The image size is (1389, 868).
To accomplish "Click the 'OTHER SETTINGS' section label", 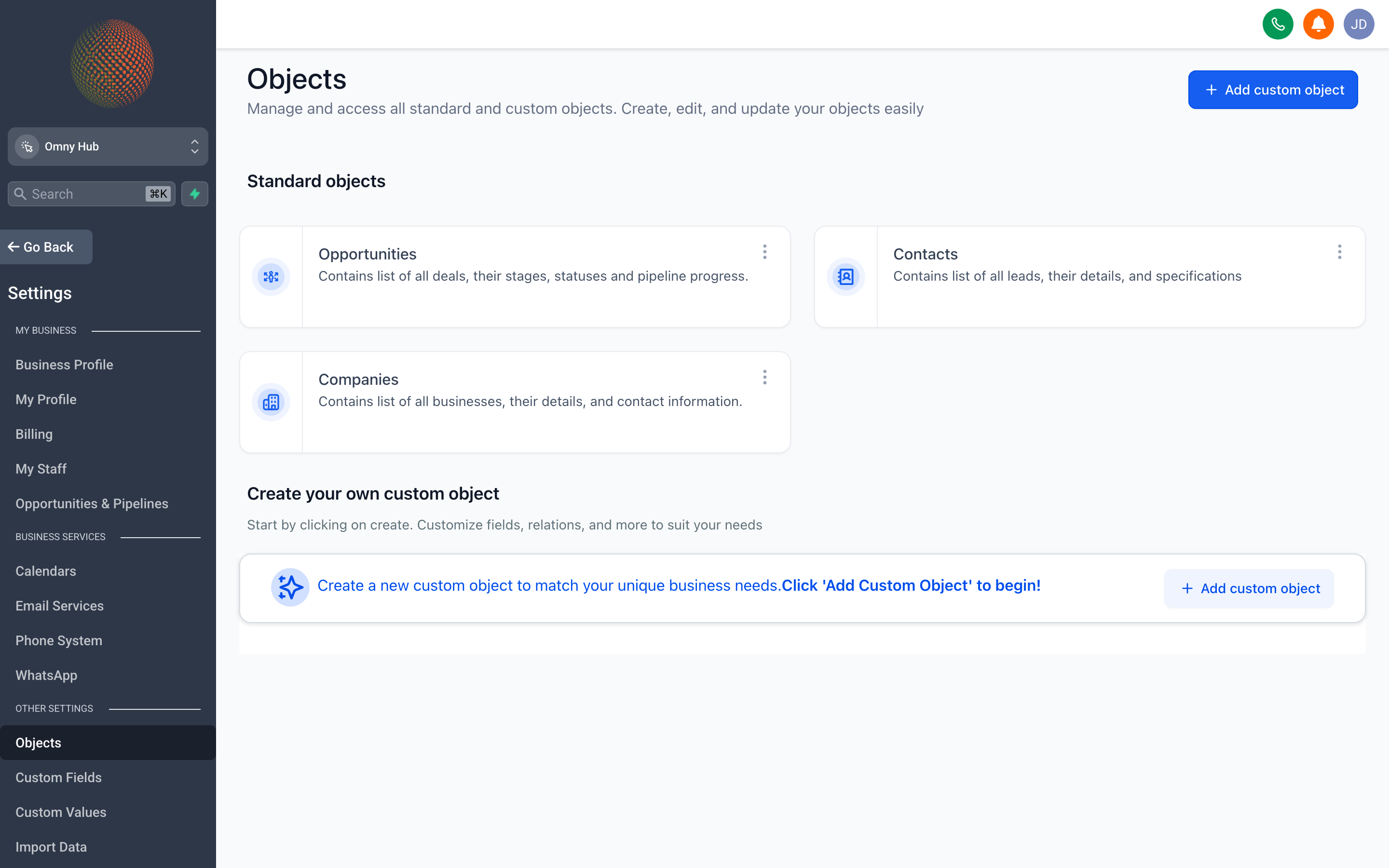I will pyautogui.click(x=54, y=708).
